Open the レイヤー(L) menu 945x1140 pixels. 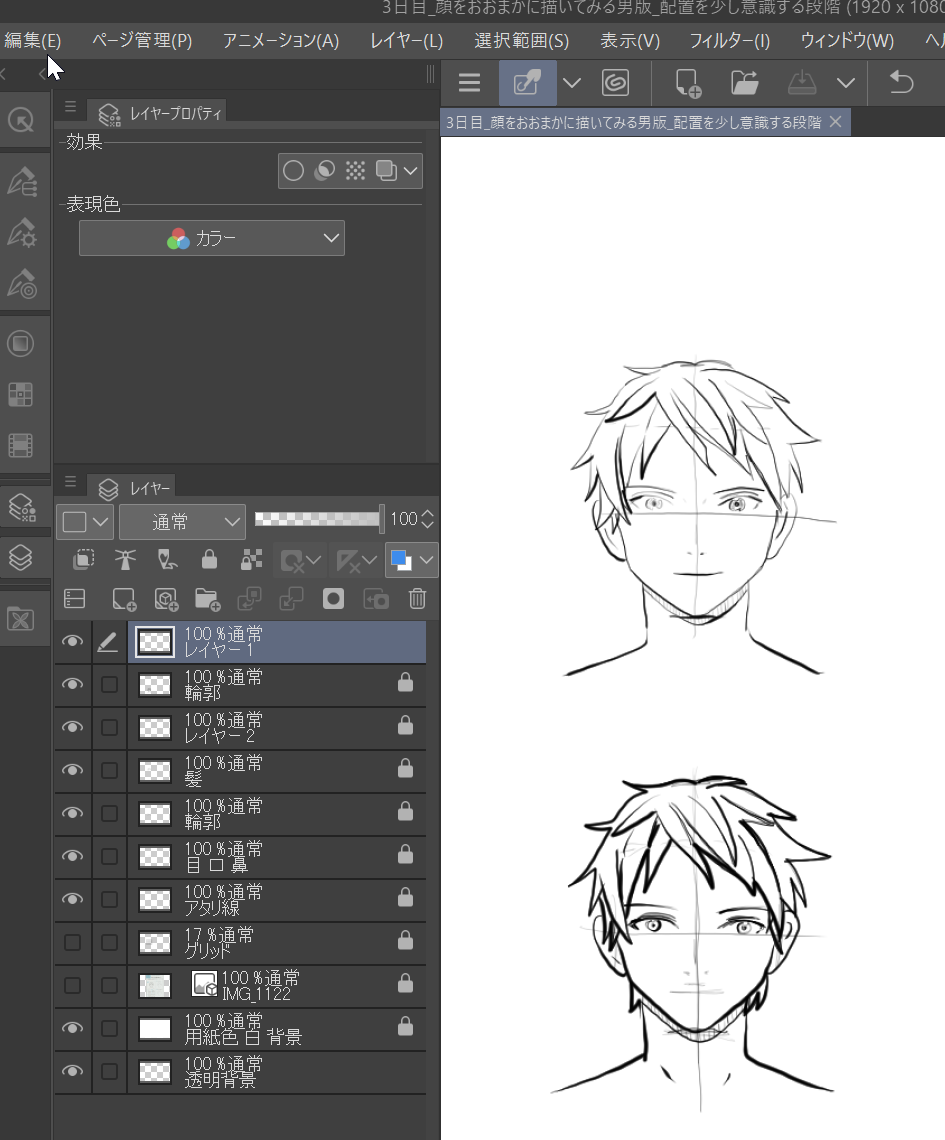click(406, 41)
